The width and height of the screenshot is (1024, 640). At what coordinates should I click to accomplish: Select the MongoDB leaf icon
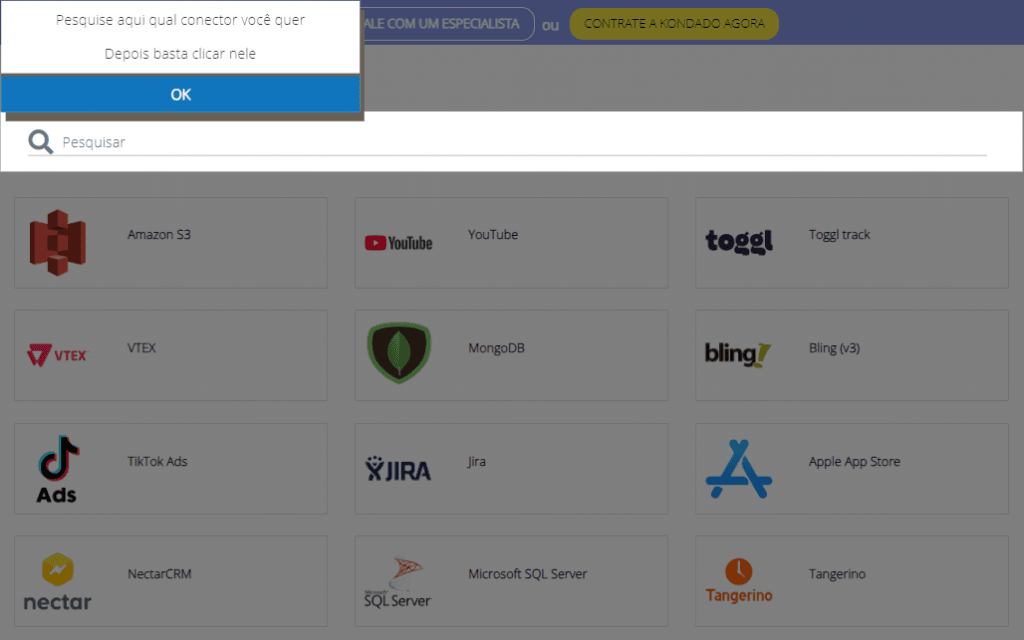(398, 353)
